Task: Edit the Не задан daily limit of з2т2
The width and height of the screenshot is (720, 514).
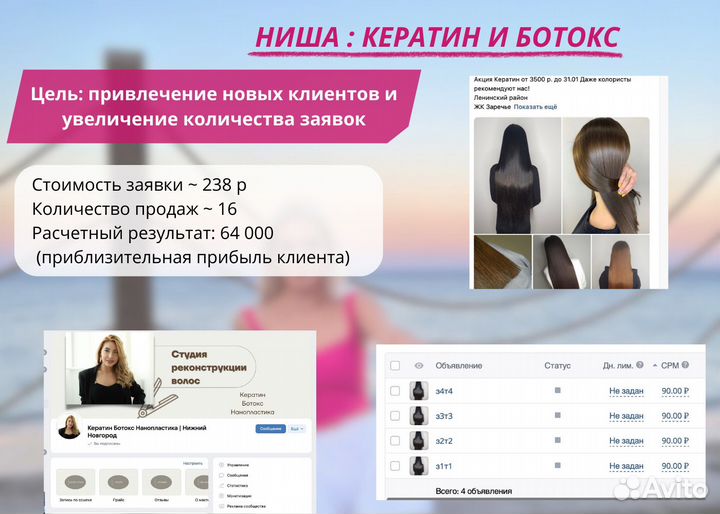Action: tap(626, 441)
